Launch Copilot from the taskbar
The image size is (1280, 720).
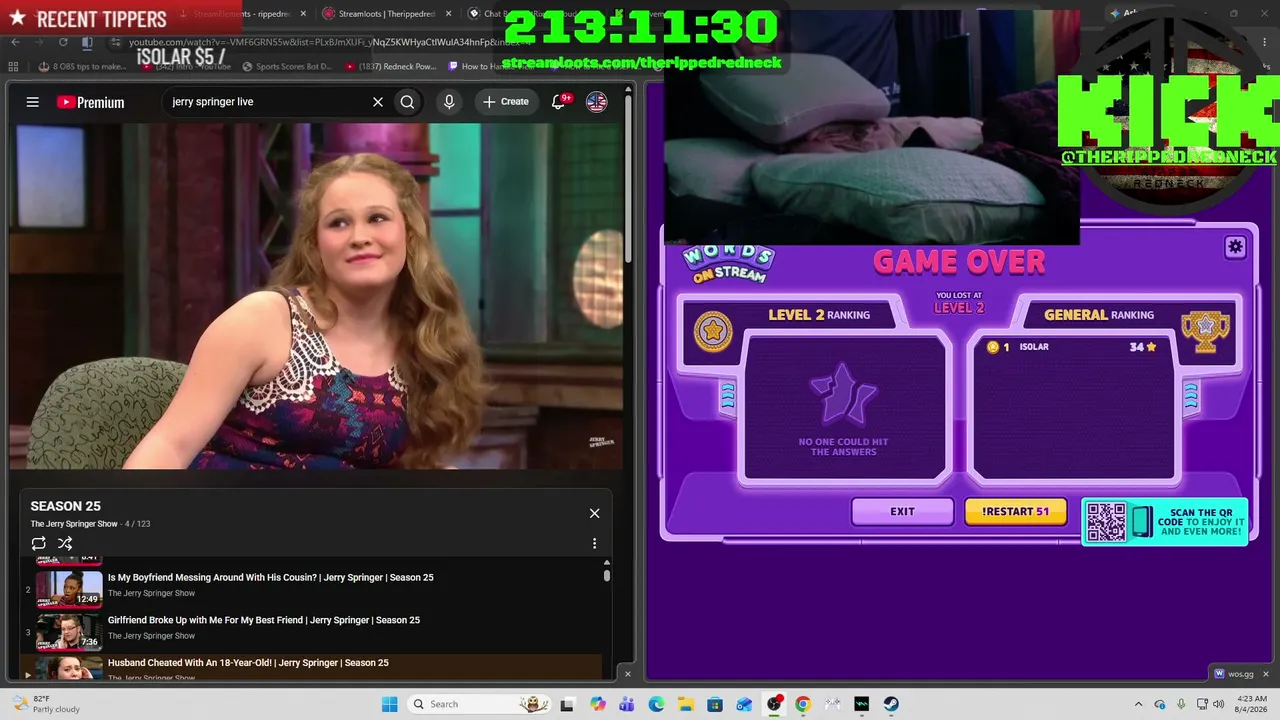point(598,704)
